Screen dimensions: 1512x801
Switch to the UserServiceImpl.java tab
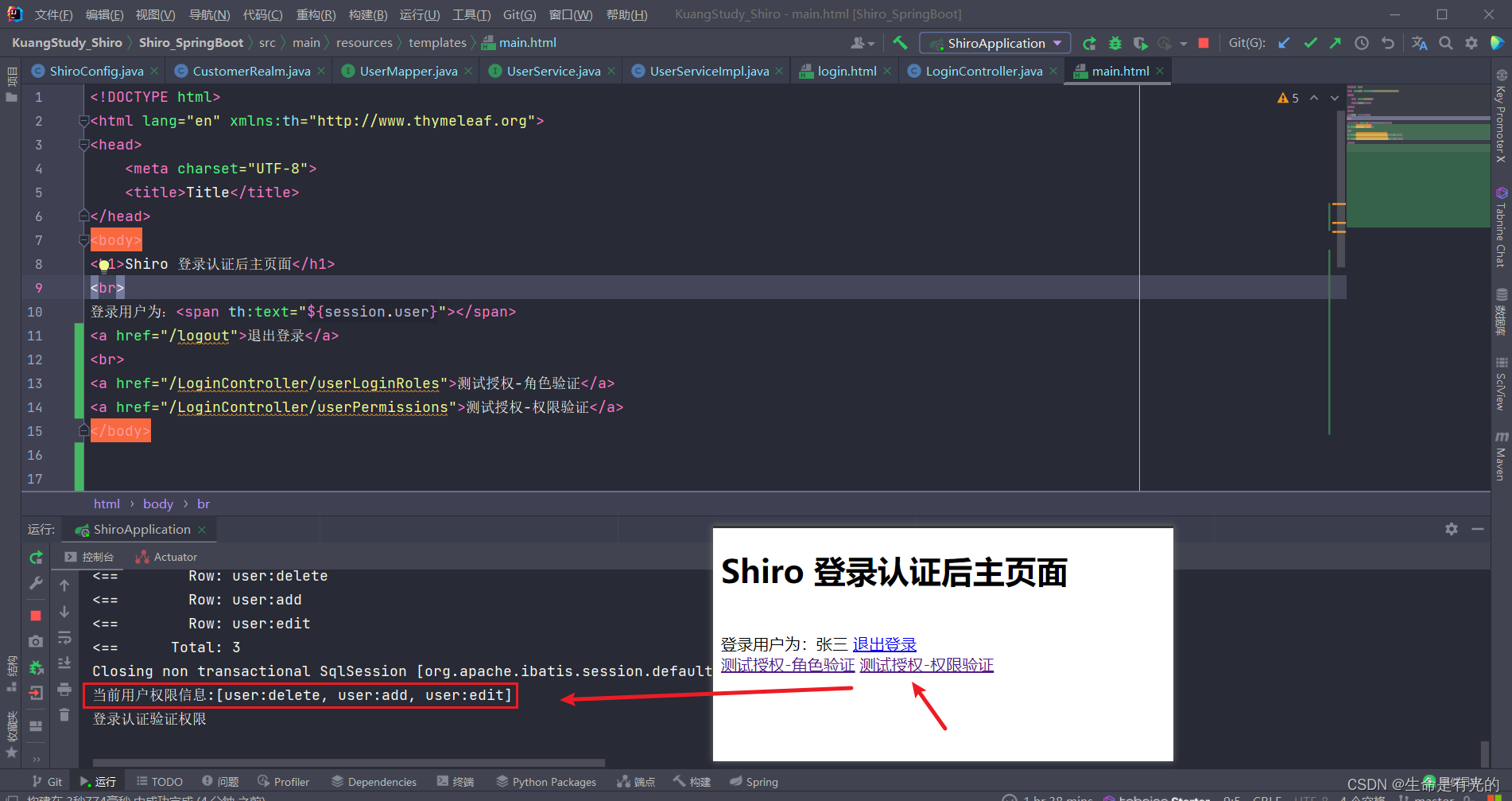709,71
